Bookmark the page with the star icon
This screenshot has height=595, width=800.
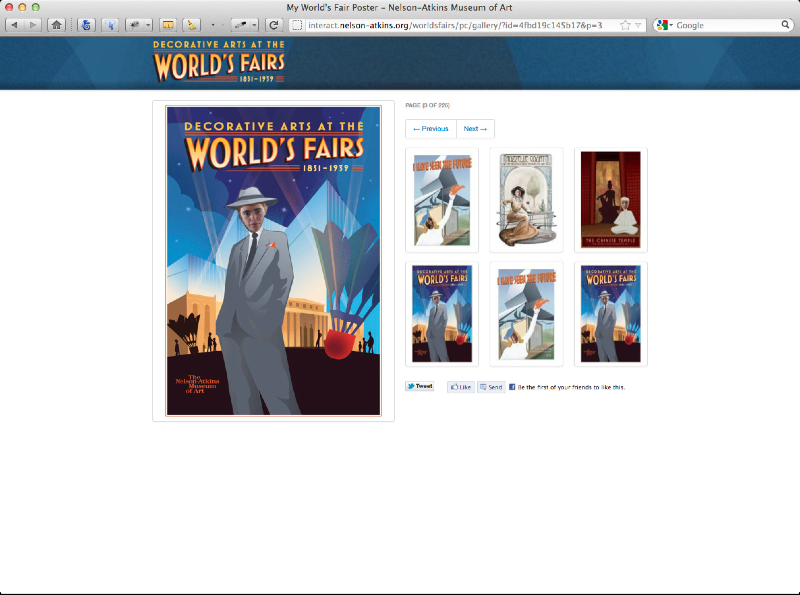[625, 25]
